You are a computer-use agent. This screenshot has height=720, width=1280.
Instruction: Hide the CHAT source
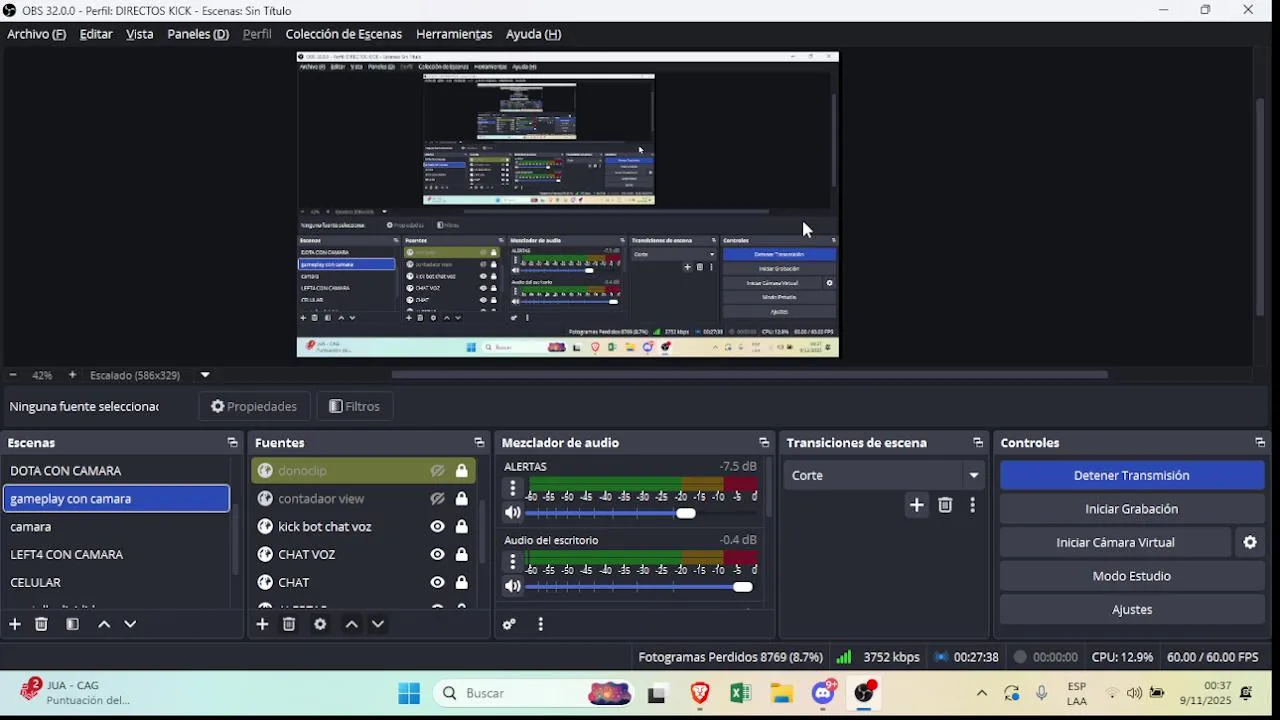438,582
